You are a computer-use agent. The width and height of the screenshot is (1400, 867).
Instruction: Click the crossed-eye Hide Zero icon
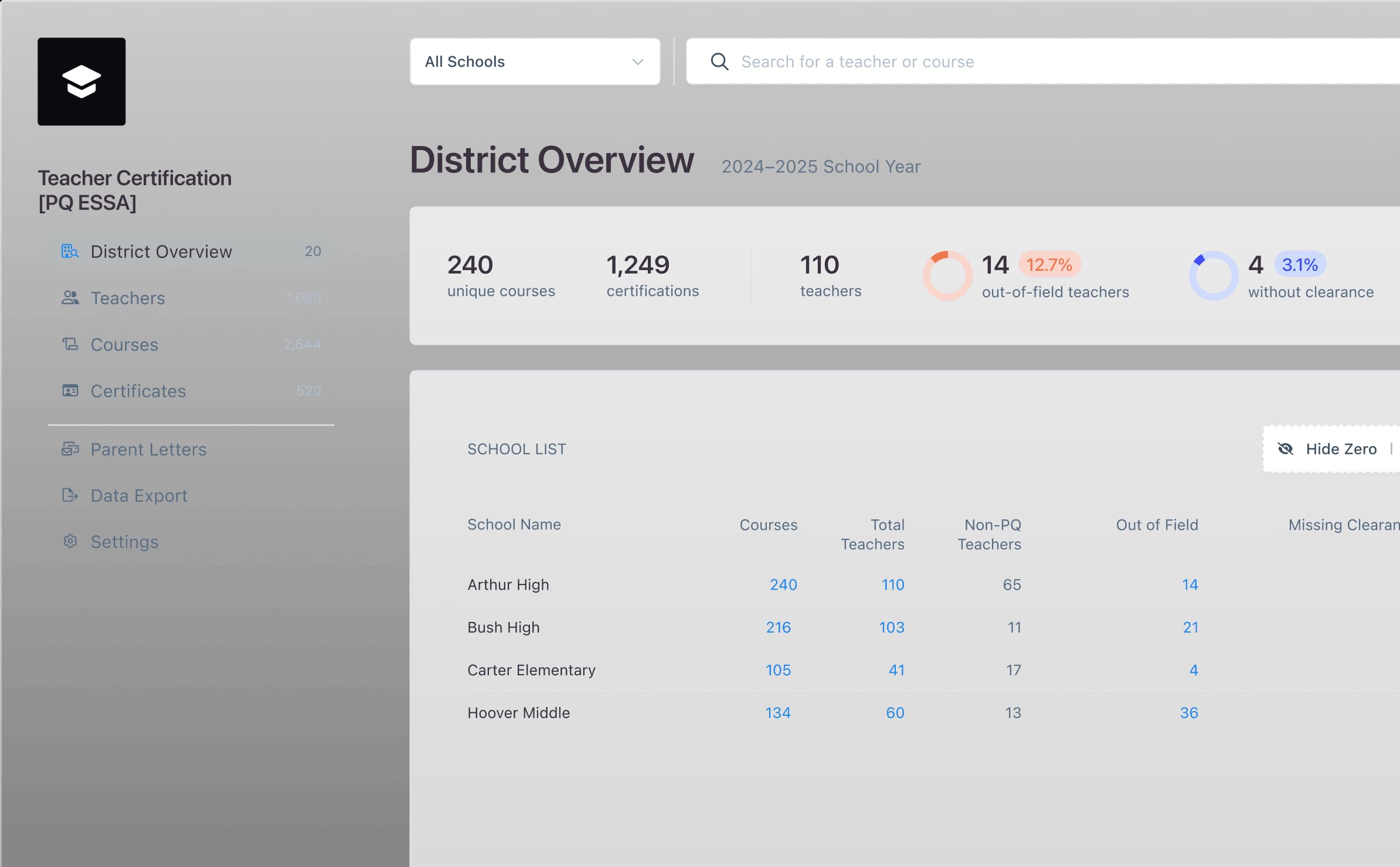pos(1285,449)
